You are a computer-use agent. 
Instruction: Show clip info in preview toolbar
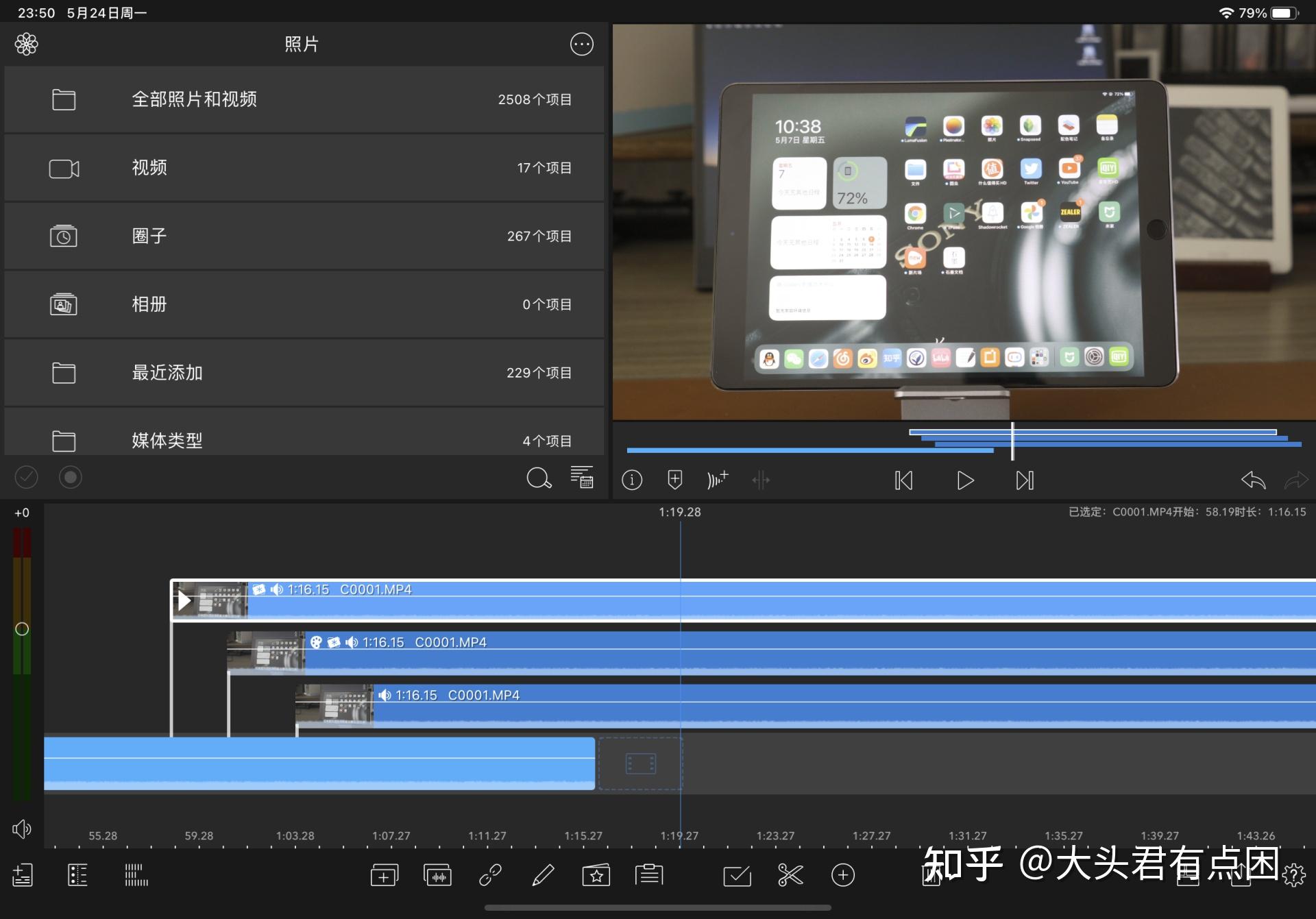[632, 480]
